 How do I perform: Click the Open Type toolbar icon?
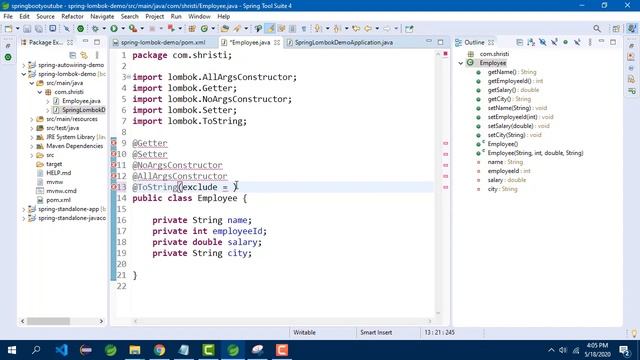coord(225,29)
